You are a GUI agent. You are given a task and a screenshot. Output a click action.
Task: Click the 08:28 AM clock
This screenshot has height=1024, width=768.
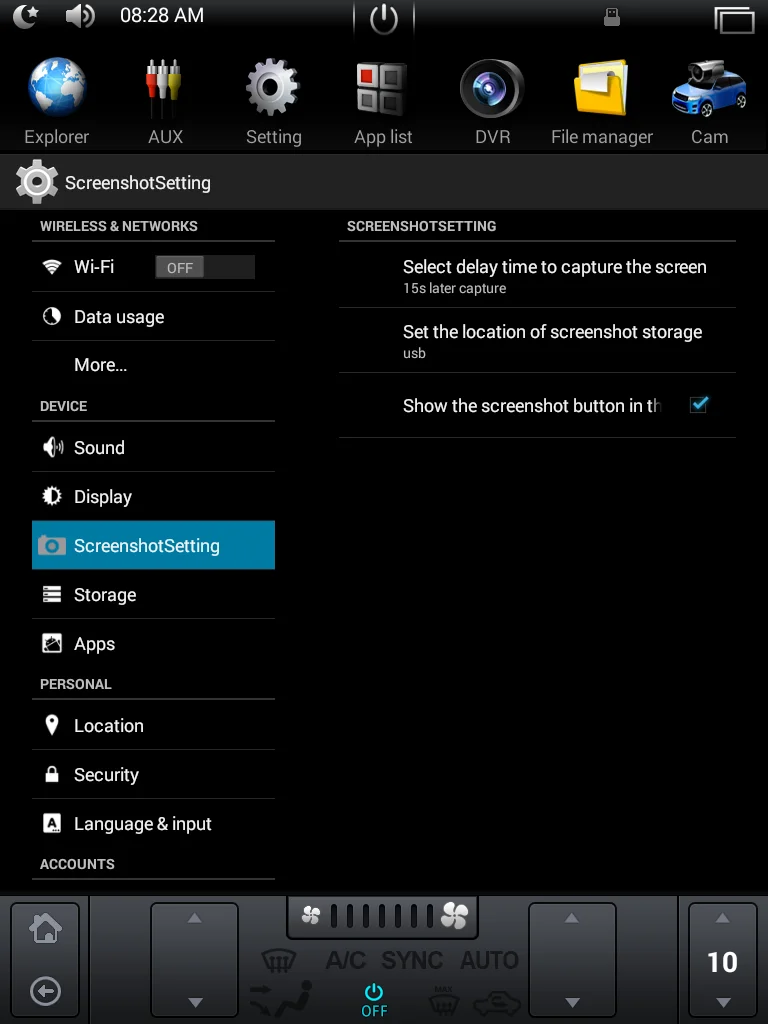tap(162, 16)
